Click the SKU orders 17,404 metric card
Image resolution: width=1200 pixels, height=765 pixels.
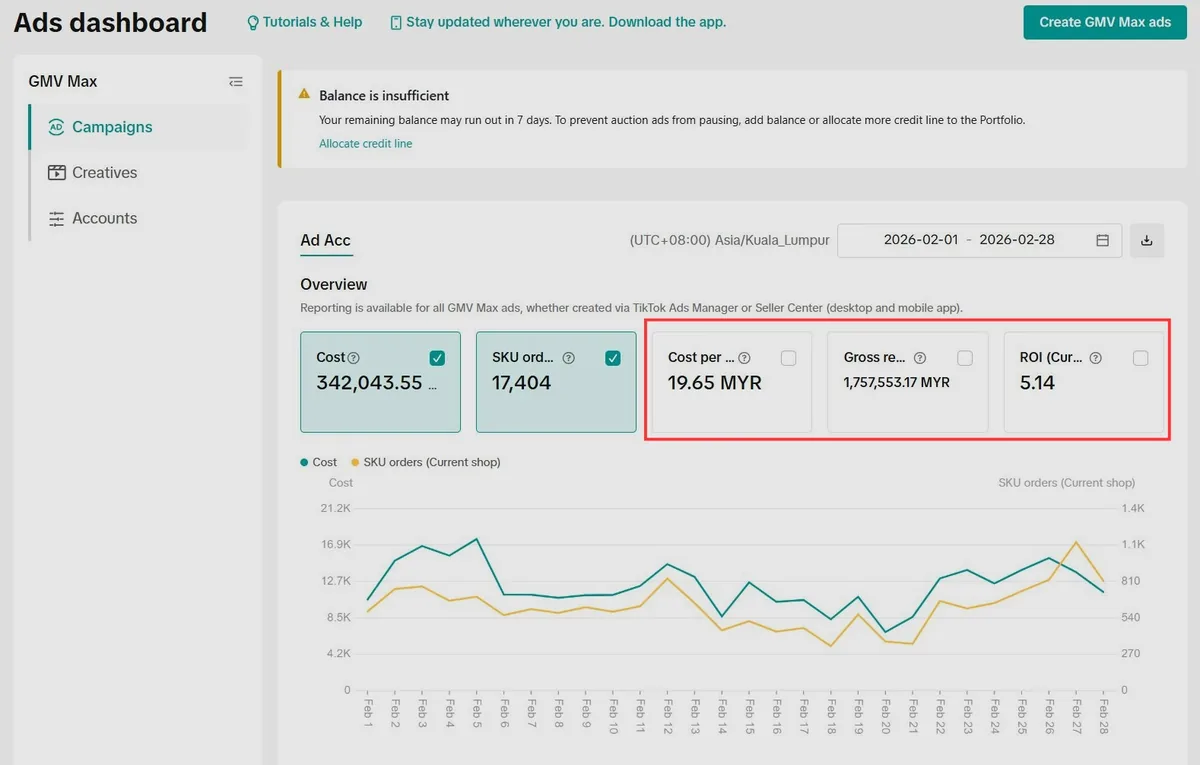(556, 382)
